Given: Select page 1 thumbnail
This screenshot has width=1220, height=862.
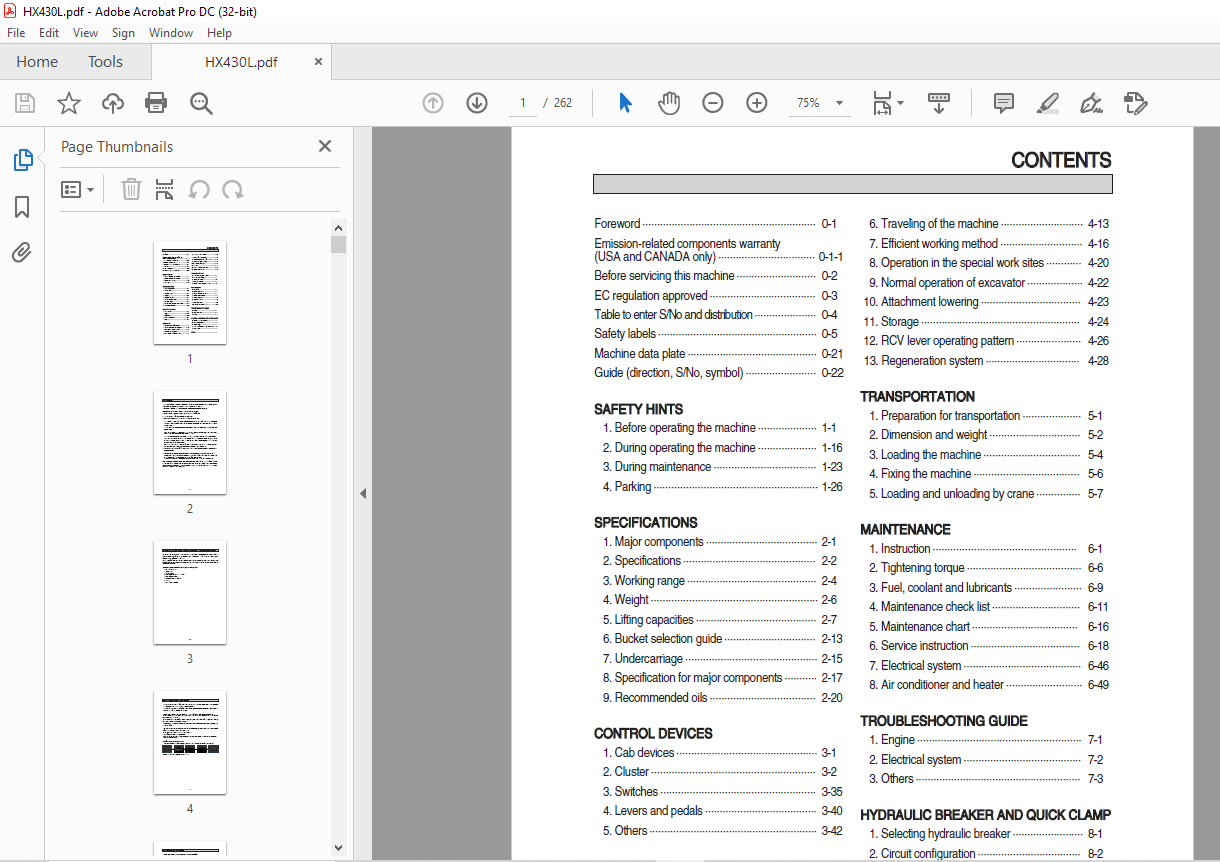Looking at the screenshot, I should coord(190,292).
